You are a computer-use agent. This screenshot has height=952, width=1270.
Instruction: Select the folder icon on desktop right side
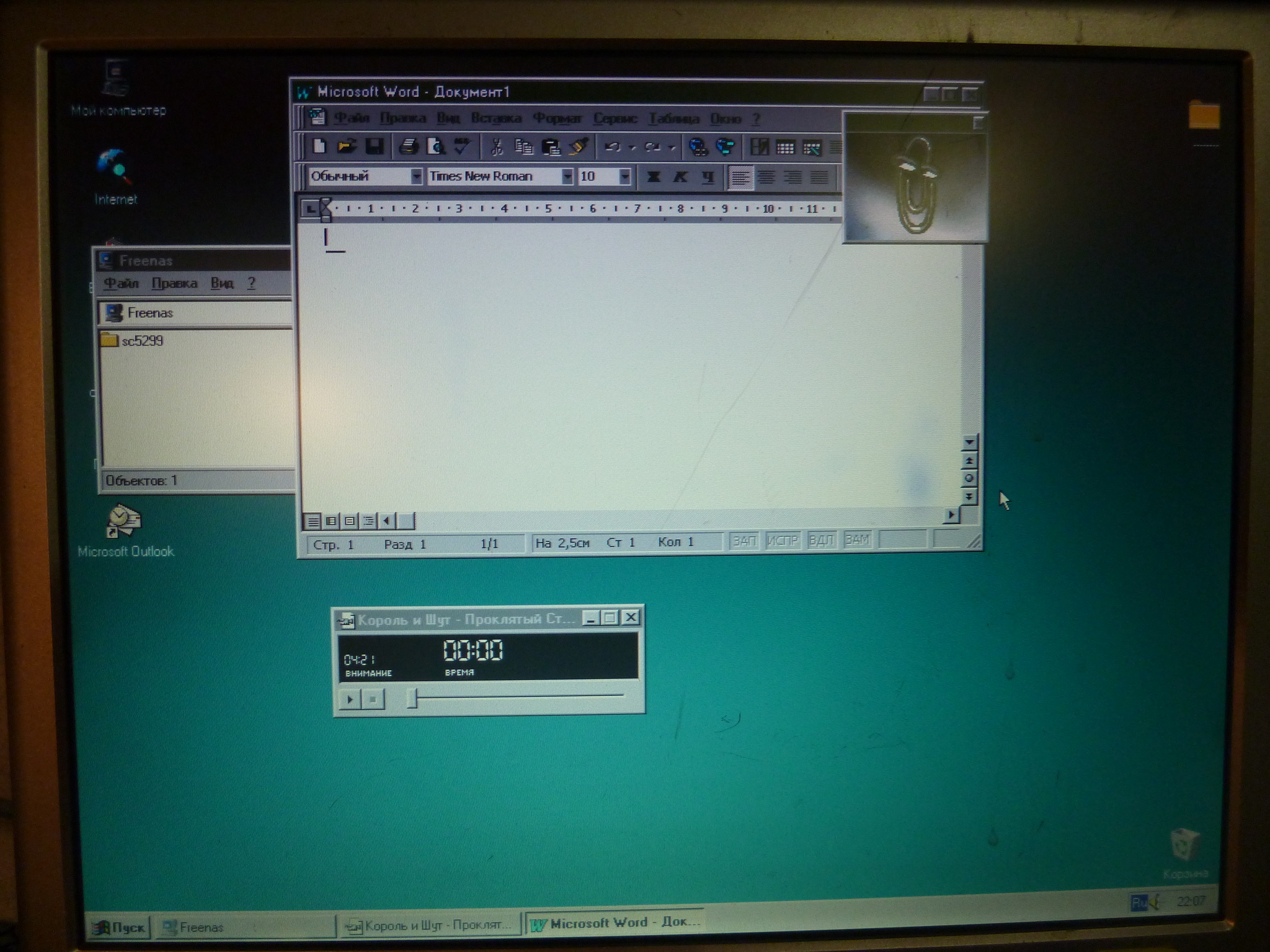pos(1204,115)
